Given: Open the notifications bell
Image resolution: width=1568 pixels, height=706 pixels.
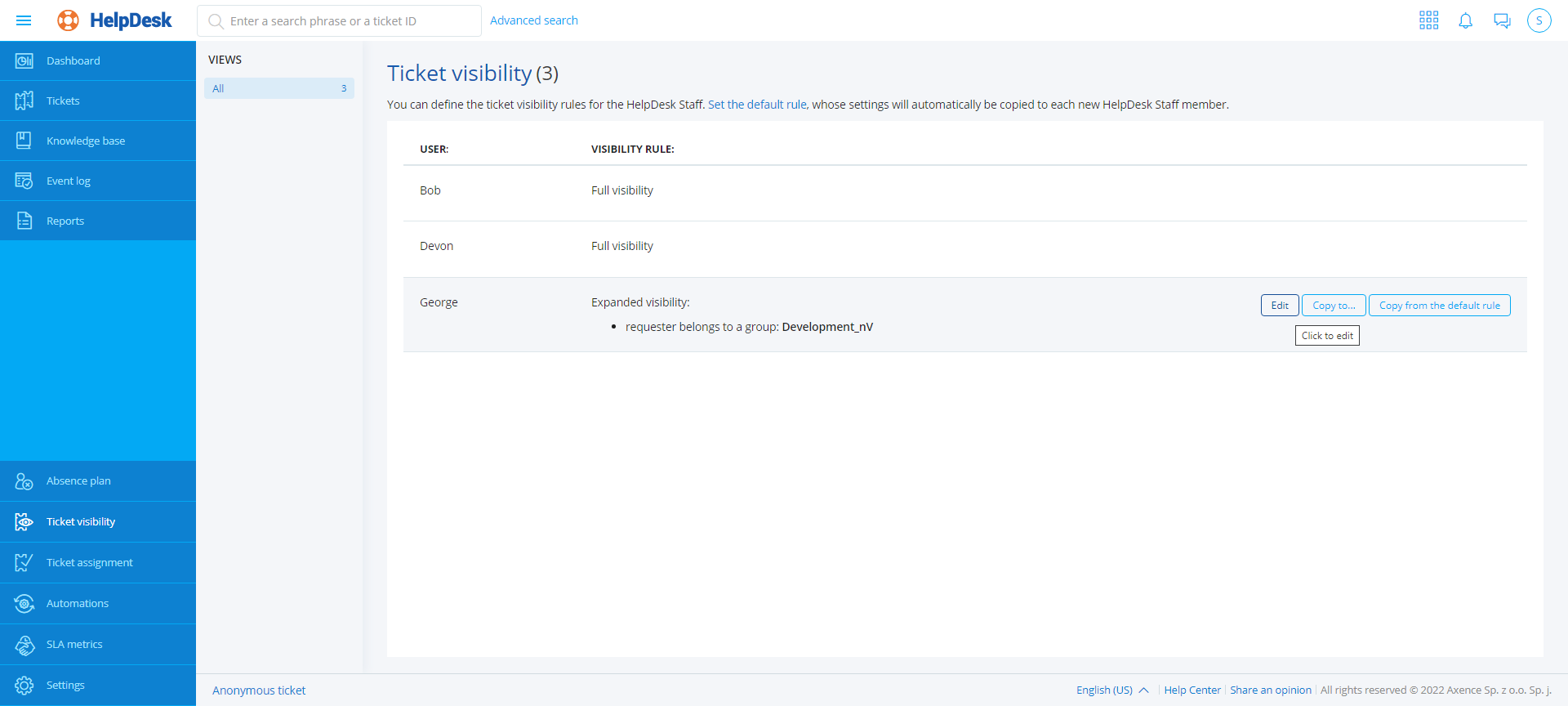Looking at the screenshot, I should tap(1465, 20).
